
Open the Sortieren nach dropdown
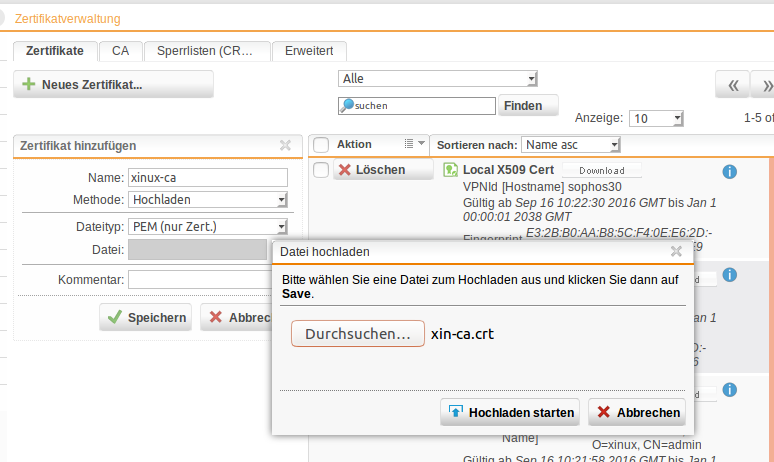(570, 145)
